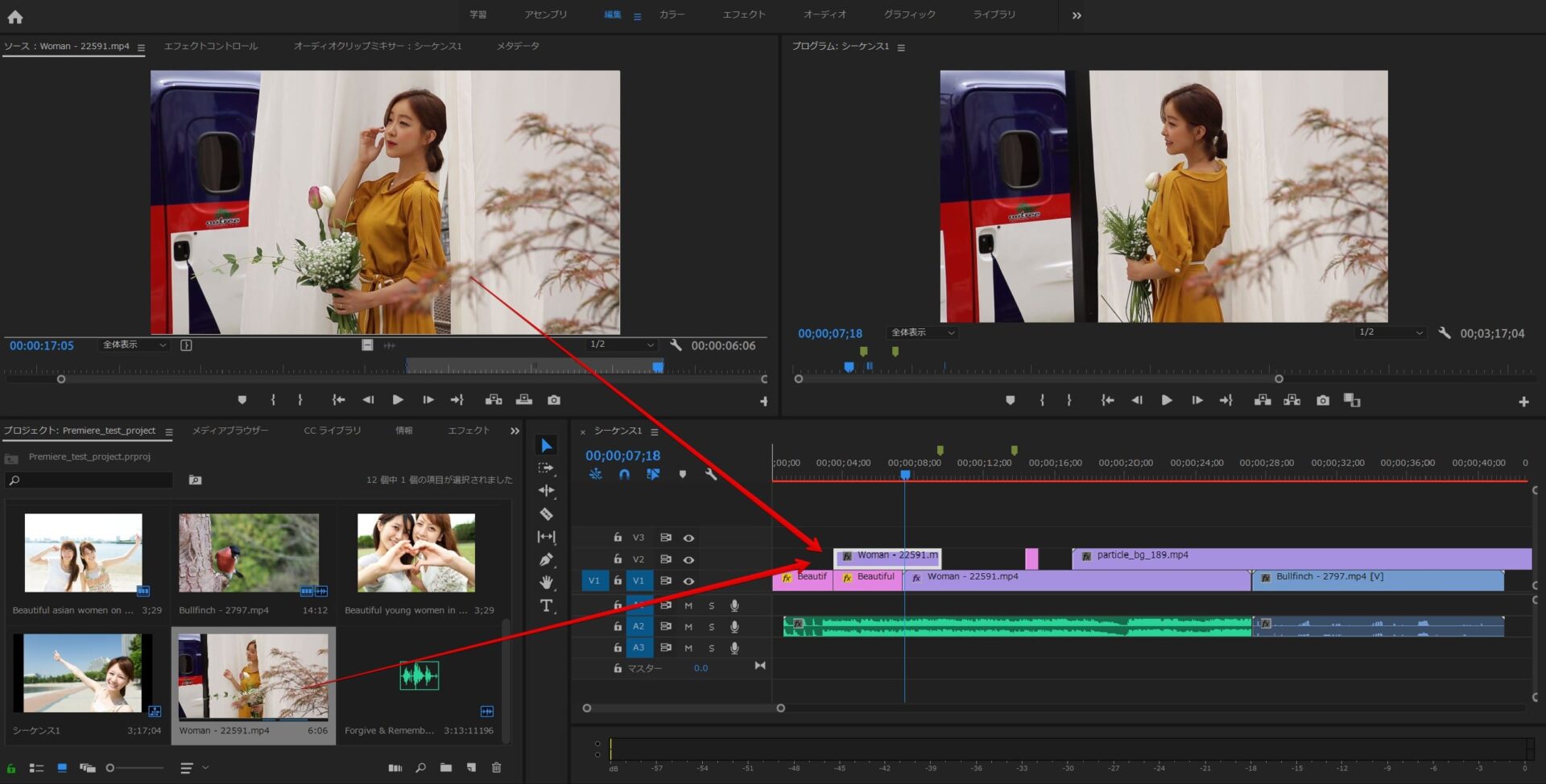Export frame from the Program monitor
Image resolution: width=1546 pixels, height=784 pixels.
pyautogui.click(x=1322, y=400)
